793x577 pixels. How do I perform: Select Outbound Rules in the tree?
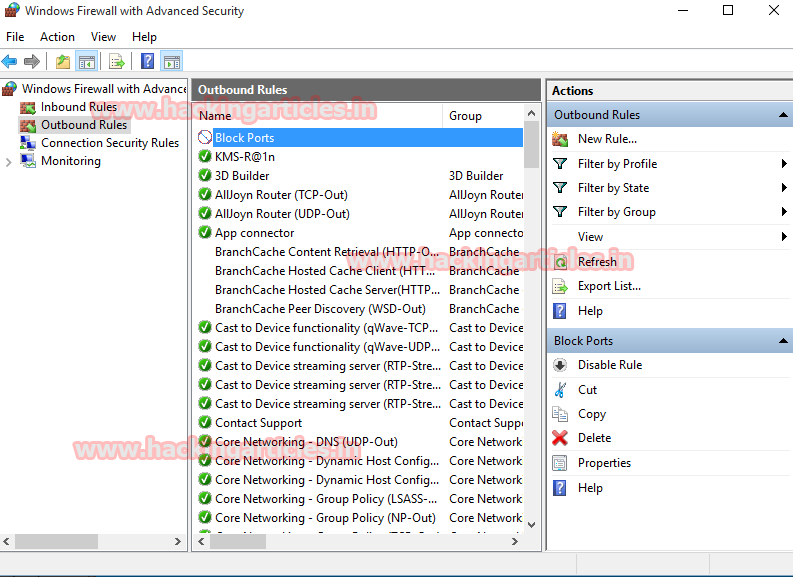(84, 125)
